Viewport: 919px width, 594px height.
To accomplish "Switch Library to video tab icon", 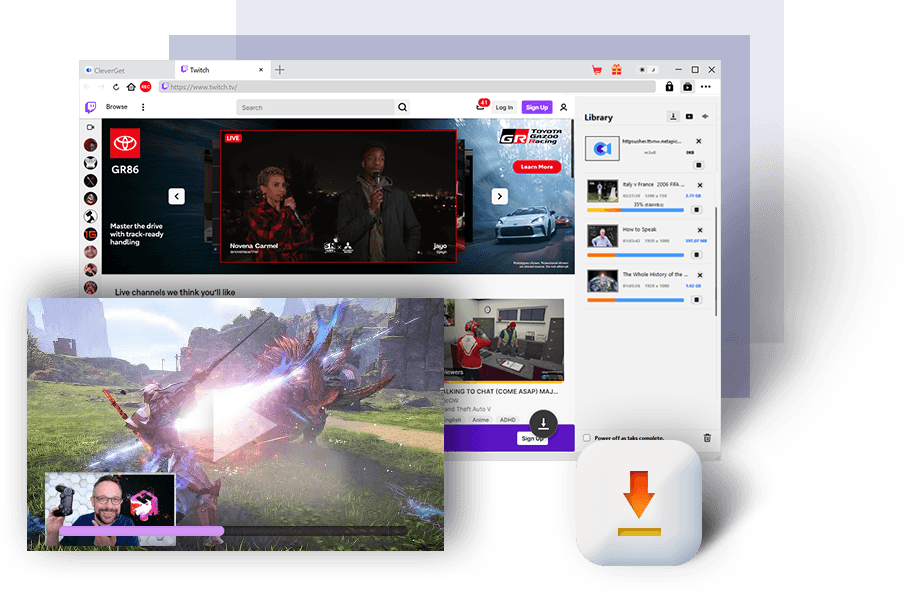I will point(689,117).
